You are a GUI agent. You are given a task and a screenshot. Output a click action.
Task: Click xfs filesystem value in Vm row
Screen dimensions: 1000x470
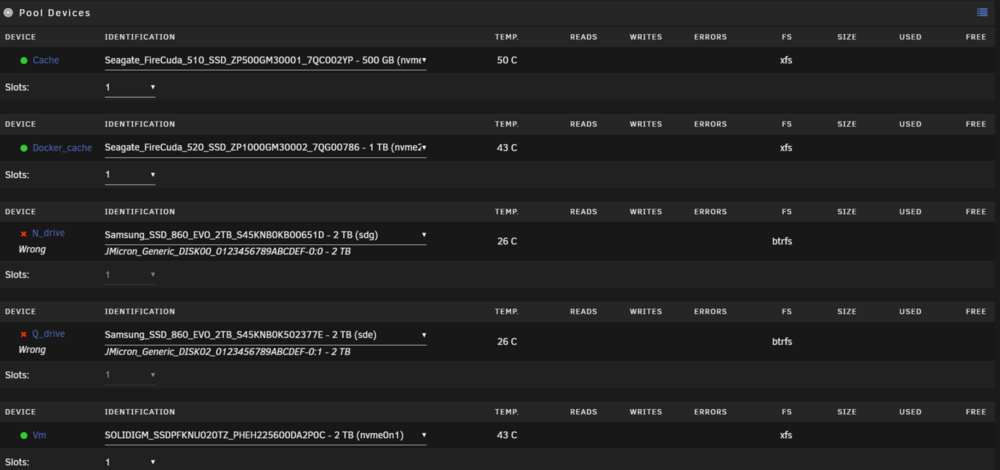tap(786, 436)
